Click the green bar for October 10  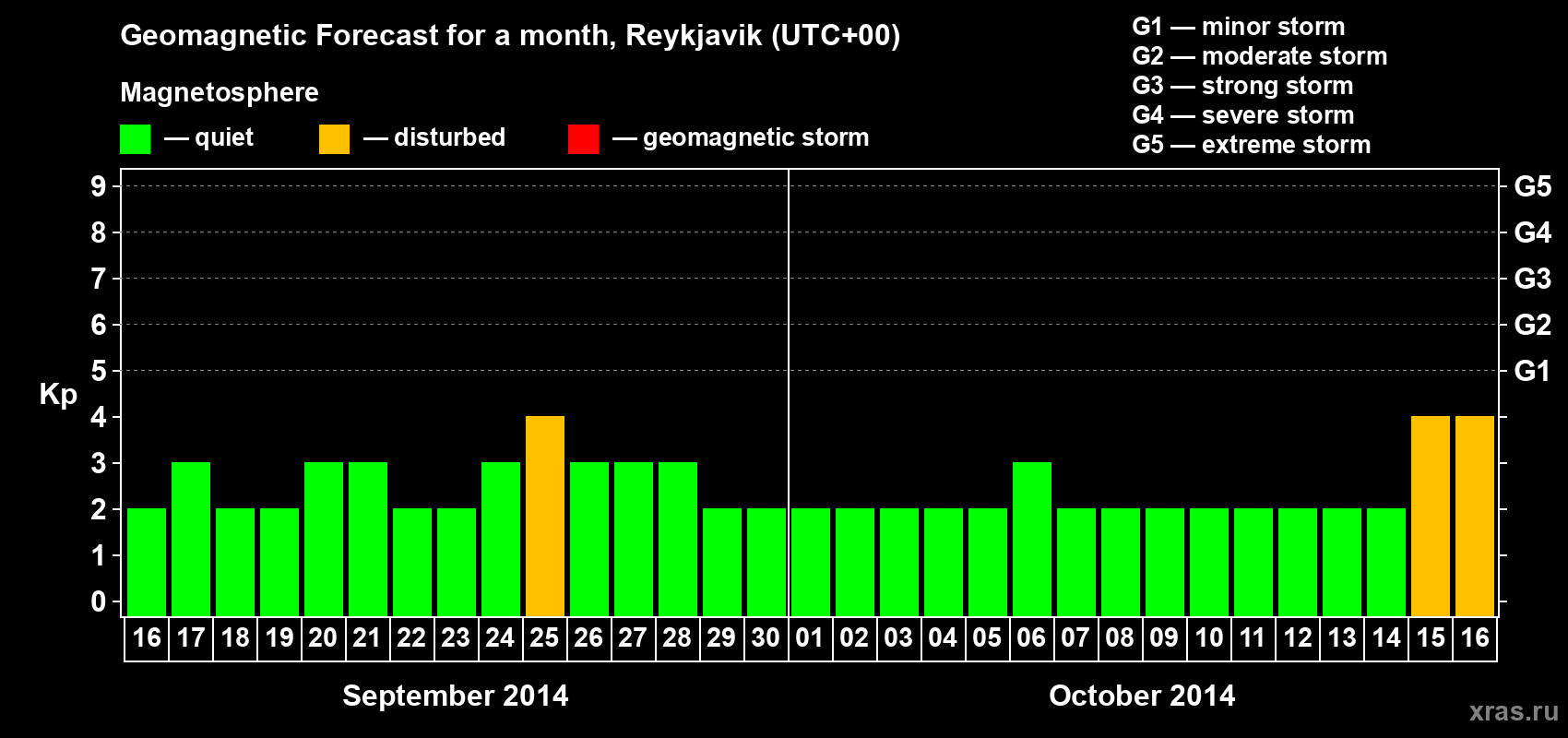click(x=1209, y=562)
